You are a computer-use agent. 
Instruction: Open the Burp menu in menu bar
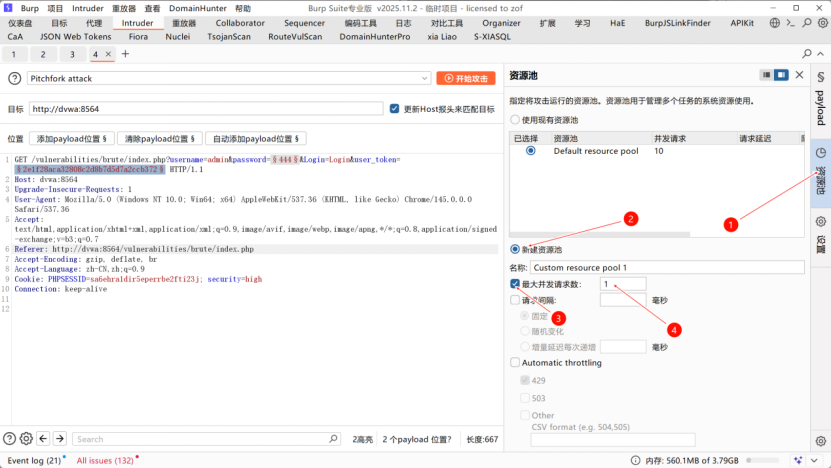coord(29,8)
